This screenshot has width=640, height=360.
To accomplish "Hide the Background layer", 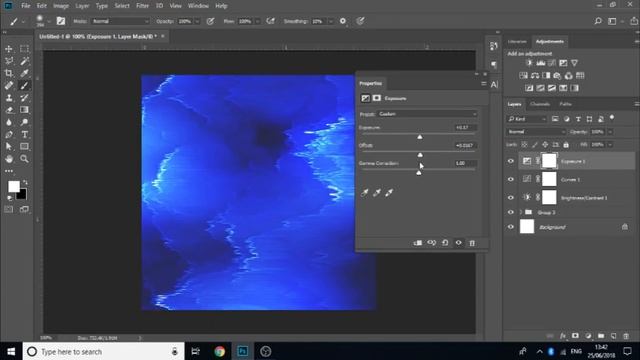I will (511, 227).
